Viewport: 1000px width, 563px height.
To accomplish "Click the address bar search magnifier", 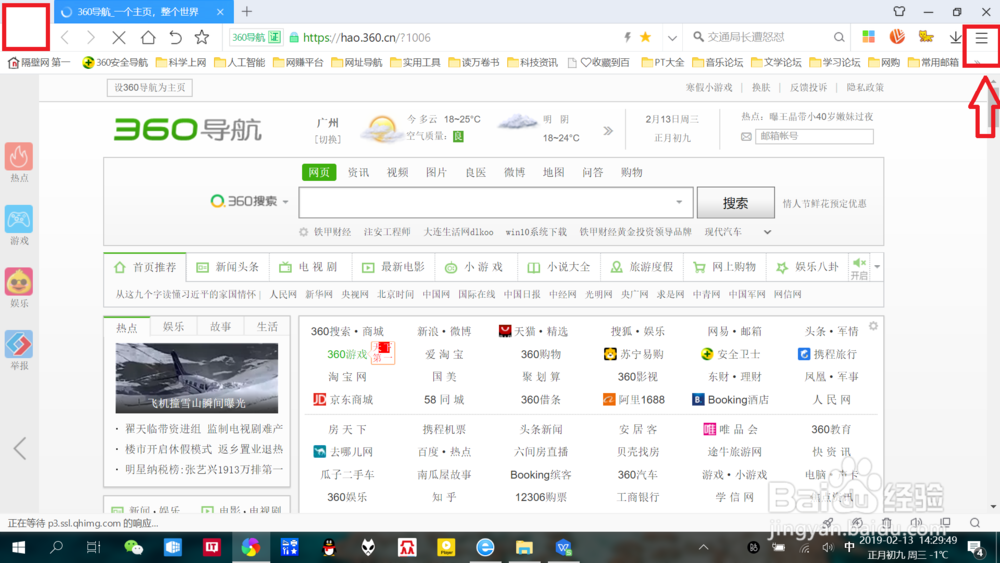I will pyautogui.click(x=839, y=38).
